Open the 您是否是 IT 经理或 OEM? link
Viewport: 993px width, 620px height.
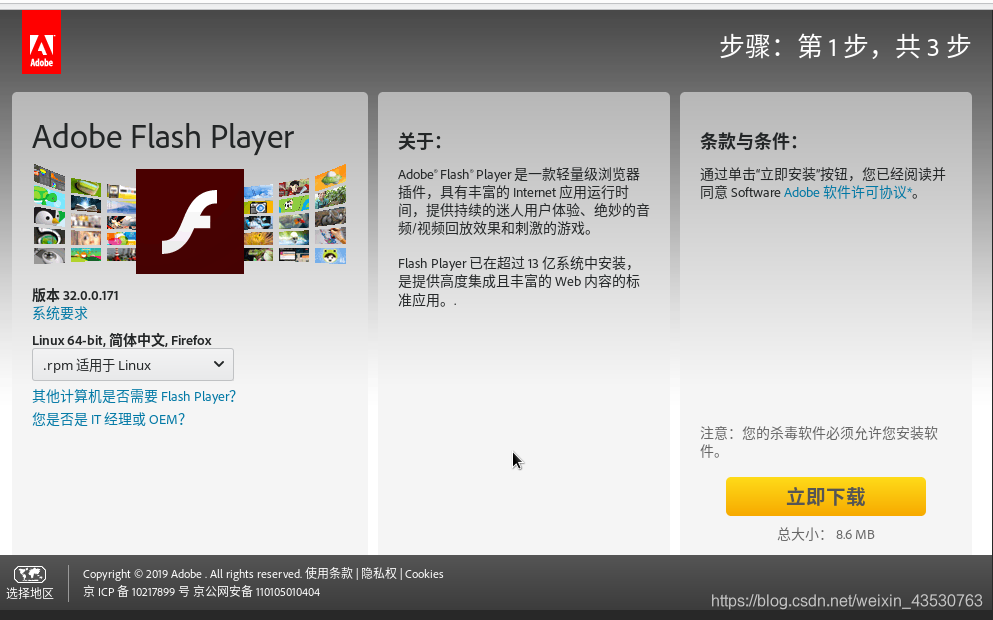pos(109,419)
